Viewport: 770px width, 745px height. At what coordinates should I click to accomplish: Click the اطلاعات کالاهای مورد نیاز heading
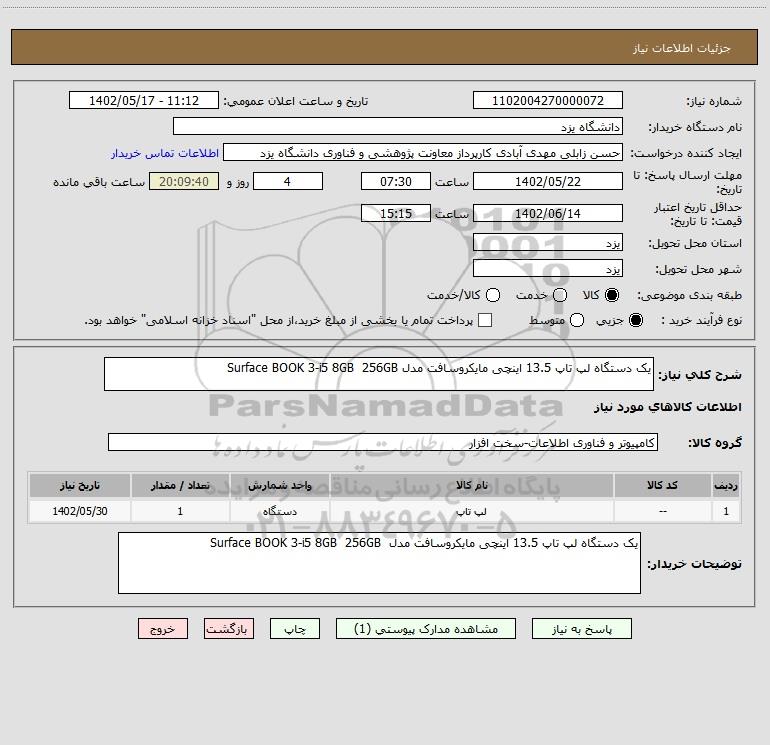[x=667, y=407]
